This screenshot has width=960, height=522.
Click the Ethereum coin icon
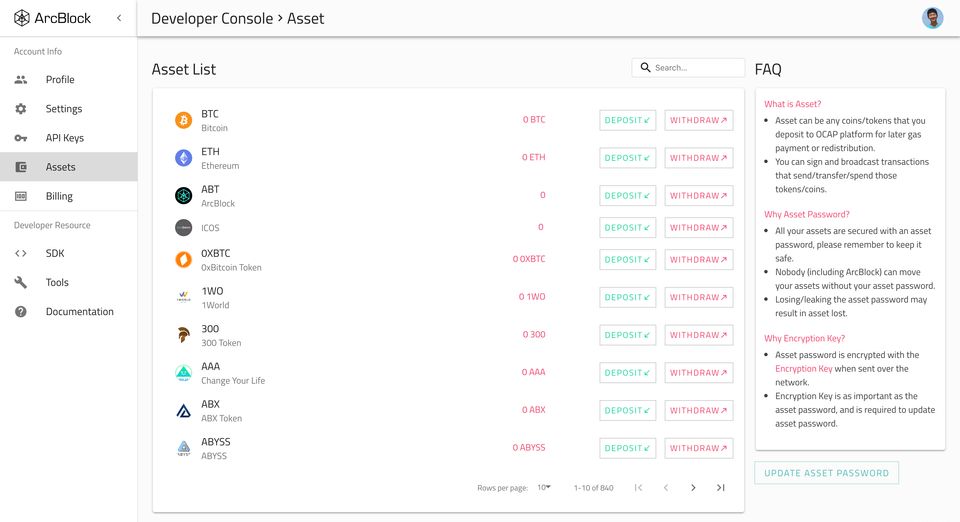183,158
